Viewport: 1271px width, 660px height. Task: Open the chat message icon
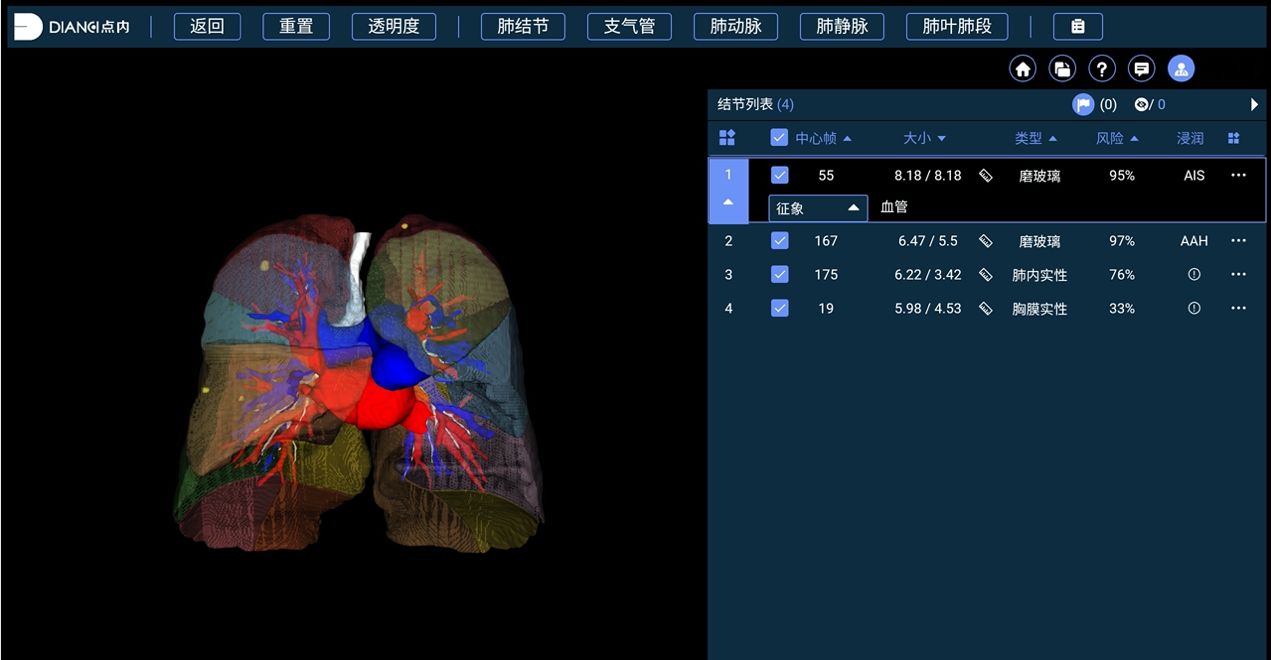[x=1141, y=69]
